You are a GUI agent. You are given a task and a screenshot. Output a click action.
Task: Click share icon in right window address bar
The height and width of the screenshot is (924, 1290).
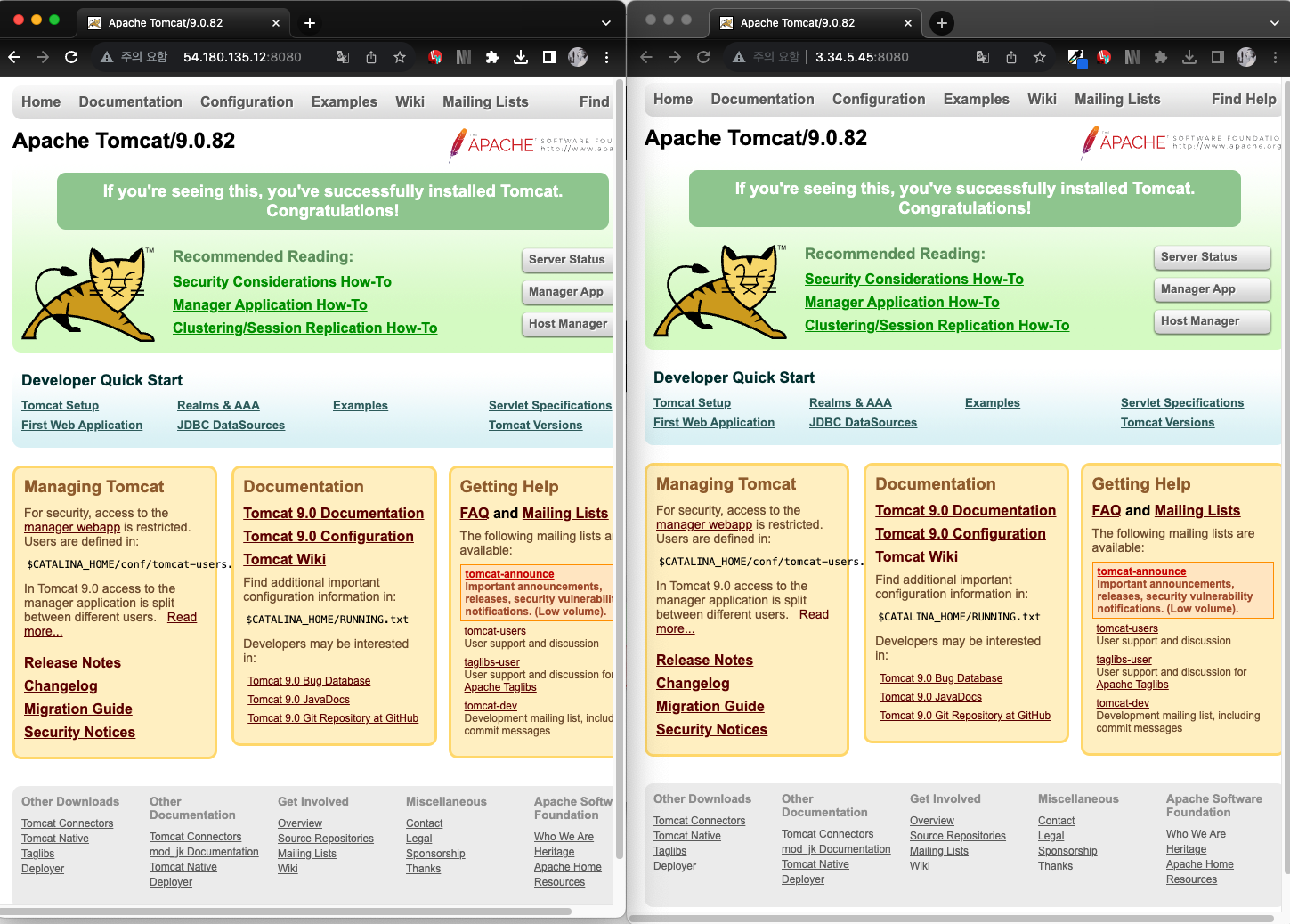pos(1011,57)
